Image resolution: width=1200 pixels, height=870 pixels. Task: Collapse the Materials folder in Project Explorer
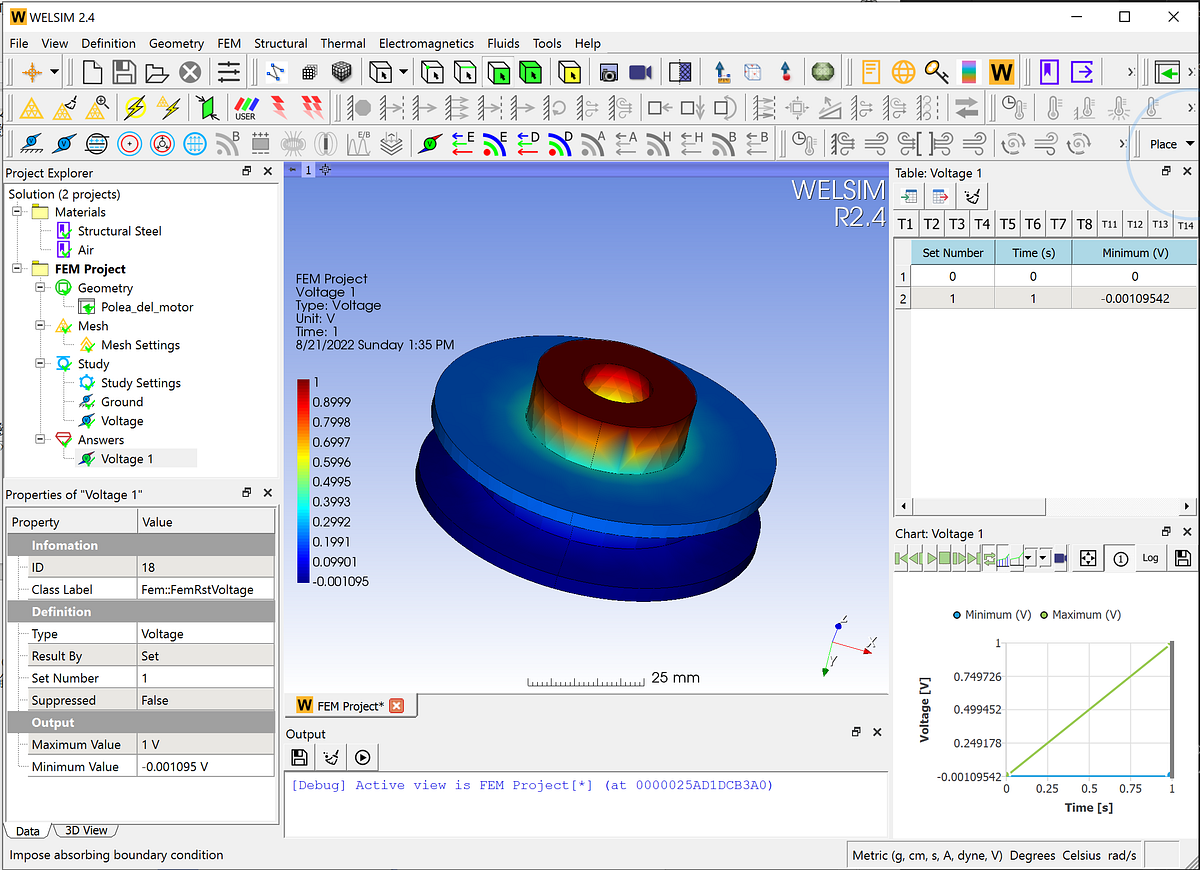pyautogui.click(x=18, y=212)
